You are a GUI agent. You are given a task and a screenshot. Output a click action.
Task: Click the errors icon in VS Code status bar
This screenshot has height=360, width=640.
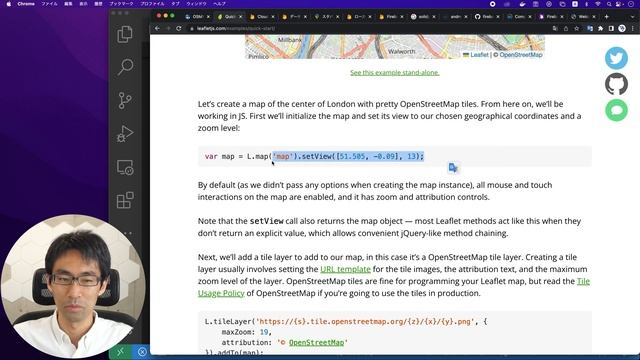point(142,351)
